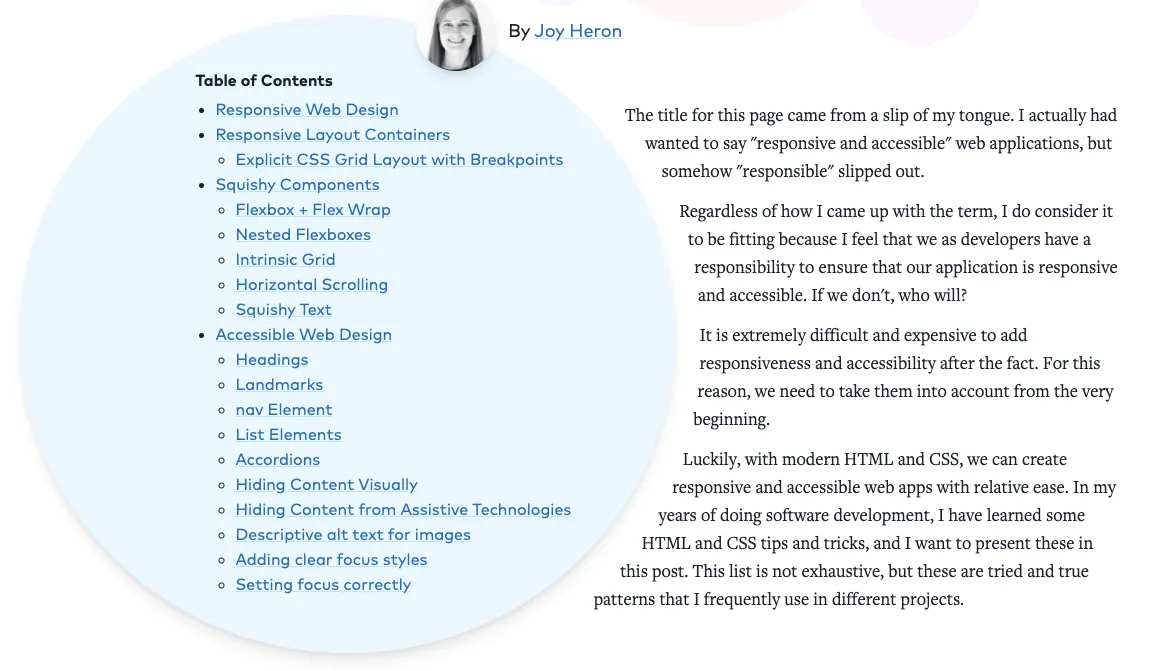Image resolution: width=1168 pixels, height=671 pixels.
Task: Go to the Intrinsic Grid section
Action: (x=285, y=260)
